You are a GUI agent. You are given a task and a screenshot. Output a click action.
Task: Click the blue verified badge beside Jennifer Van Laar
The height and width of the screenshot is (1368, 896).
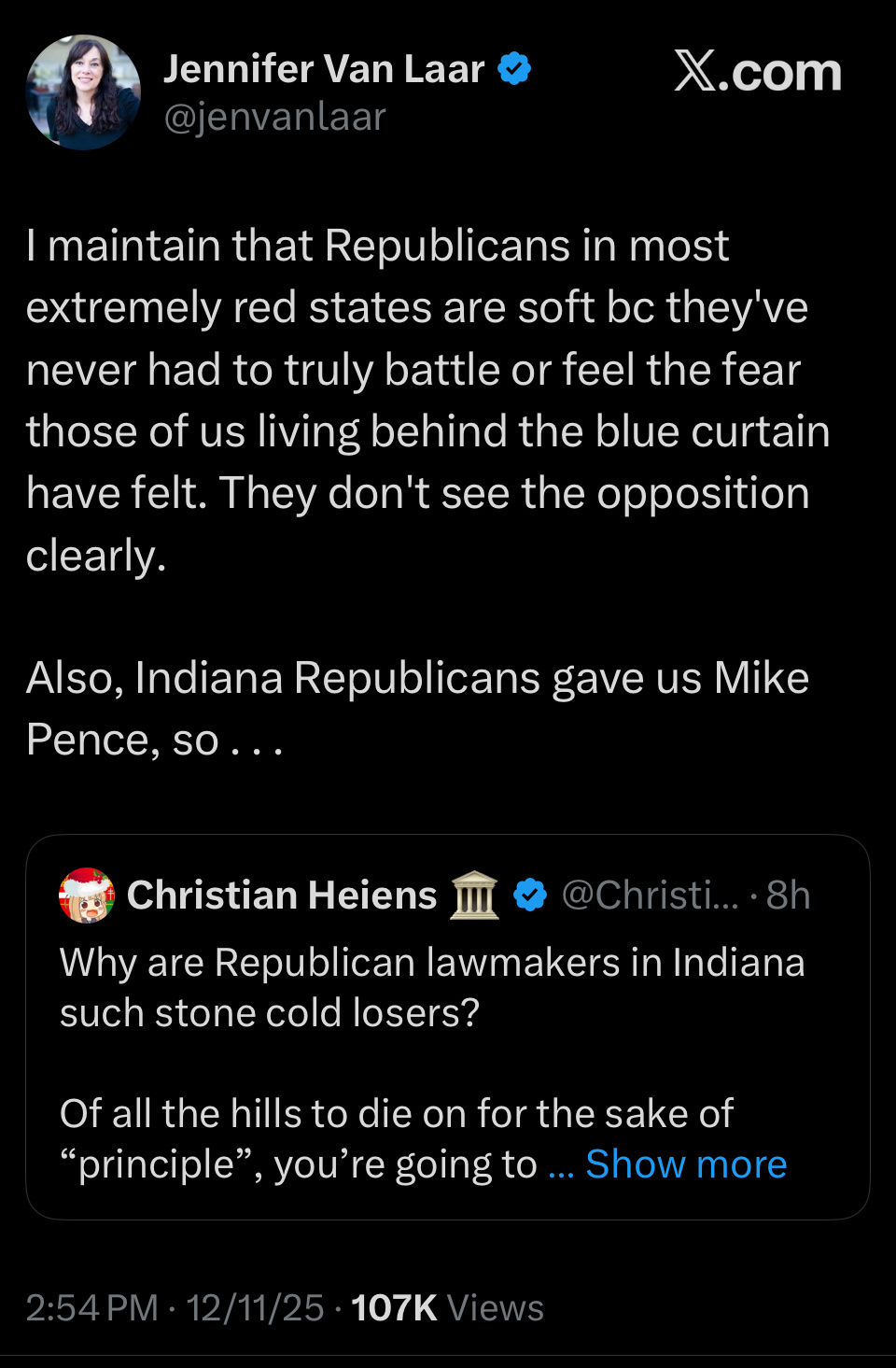(x=514, y=69)
